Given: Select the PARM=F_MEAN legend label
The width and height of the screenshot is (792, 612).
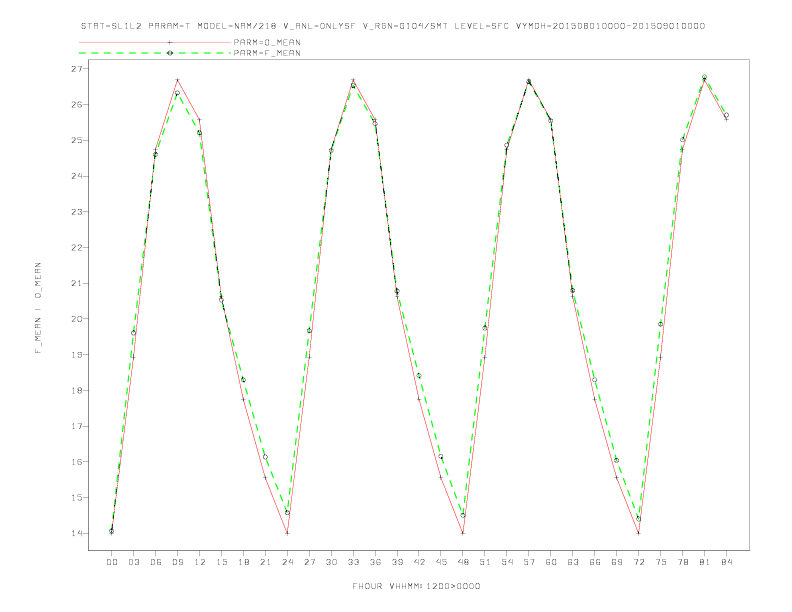Looking at the screenshot, I should point(267,53).
